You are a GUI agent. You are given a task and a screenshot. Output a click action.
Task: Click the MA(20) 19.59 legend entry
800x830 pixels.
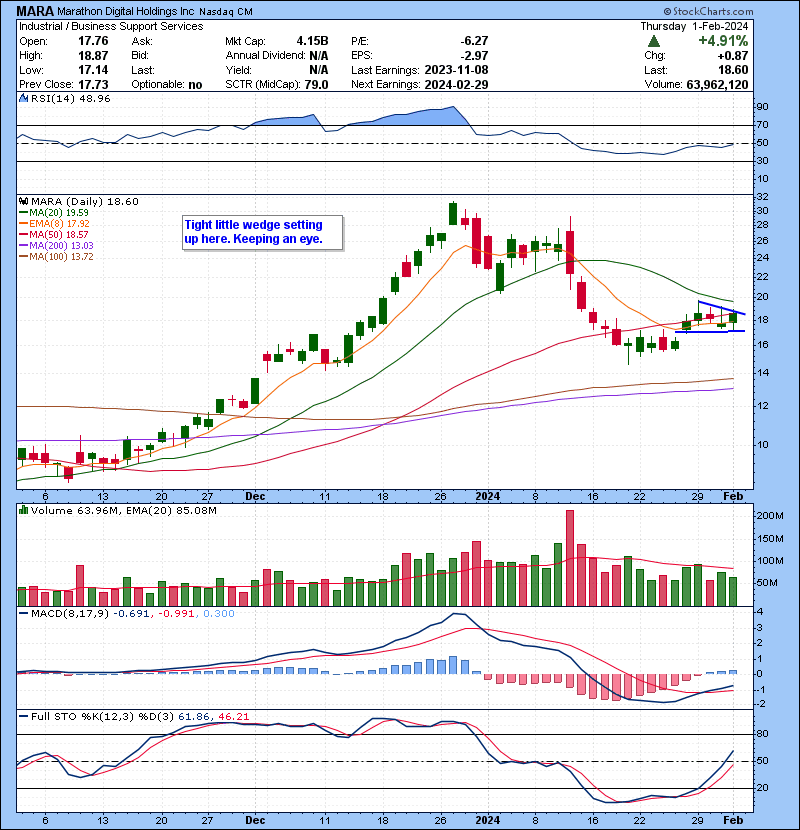pyautogui.click(x=54, y=213)
